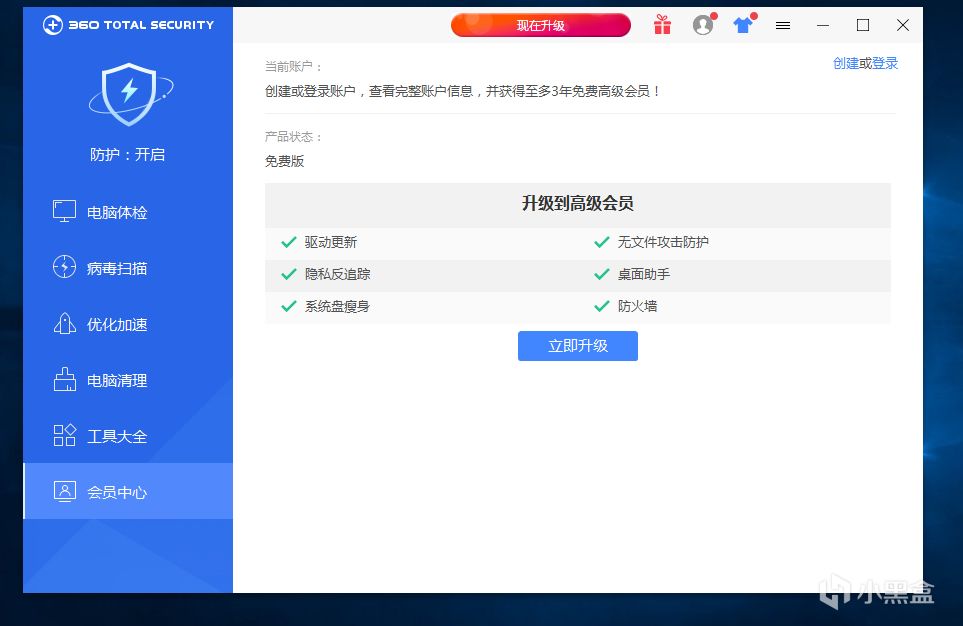Click the 优化加速 rocket icon
Viewport: 963px width, 626px height.
click(x=64, y=323)
